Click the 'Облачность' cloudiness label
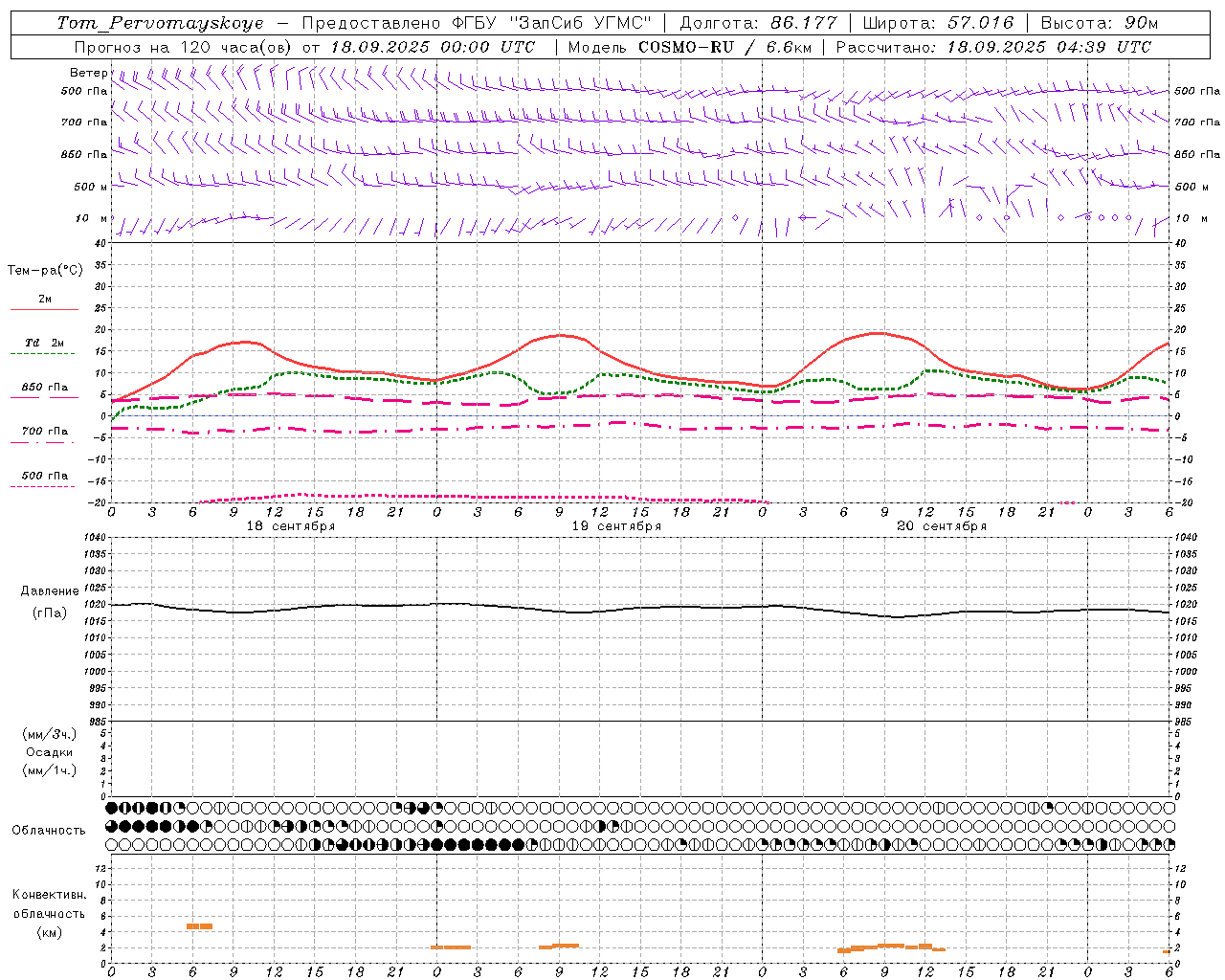Viewport: 1225px width, 980px height. 49,831
